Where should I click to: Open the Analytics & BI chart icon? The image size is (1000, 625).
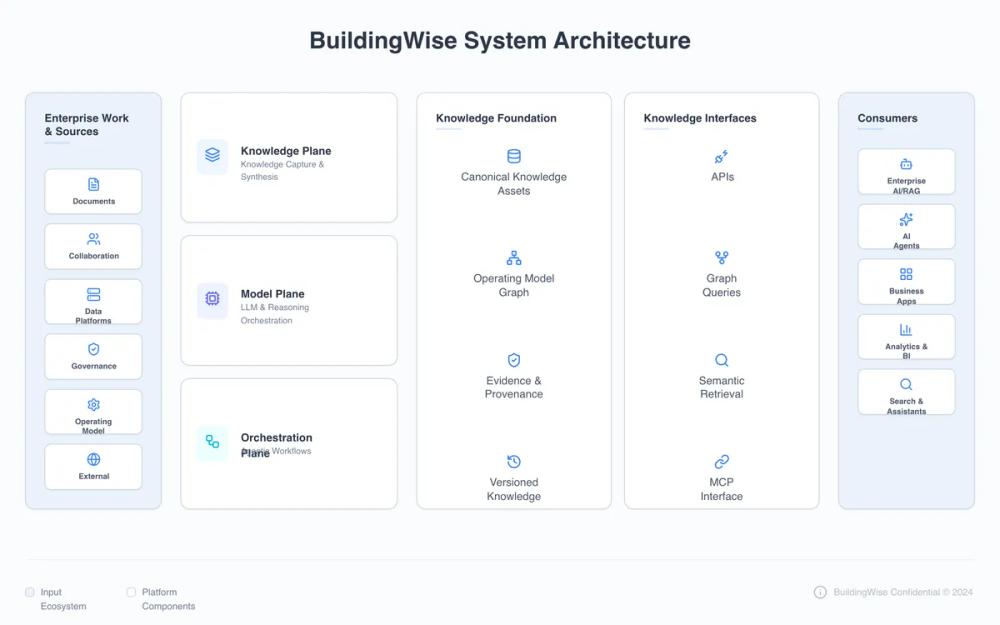click(906, 336)
